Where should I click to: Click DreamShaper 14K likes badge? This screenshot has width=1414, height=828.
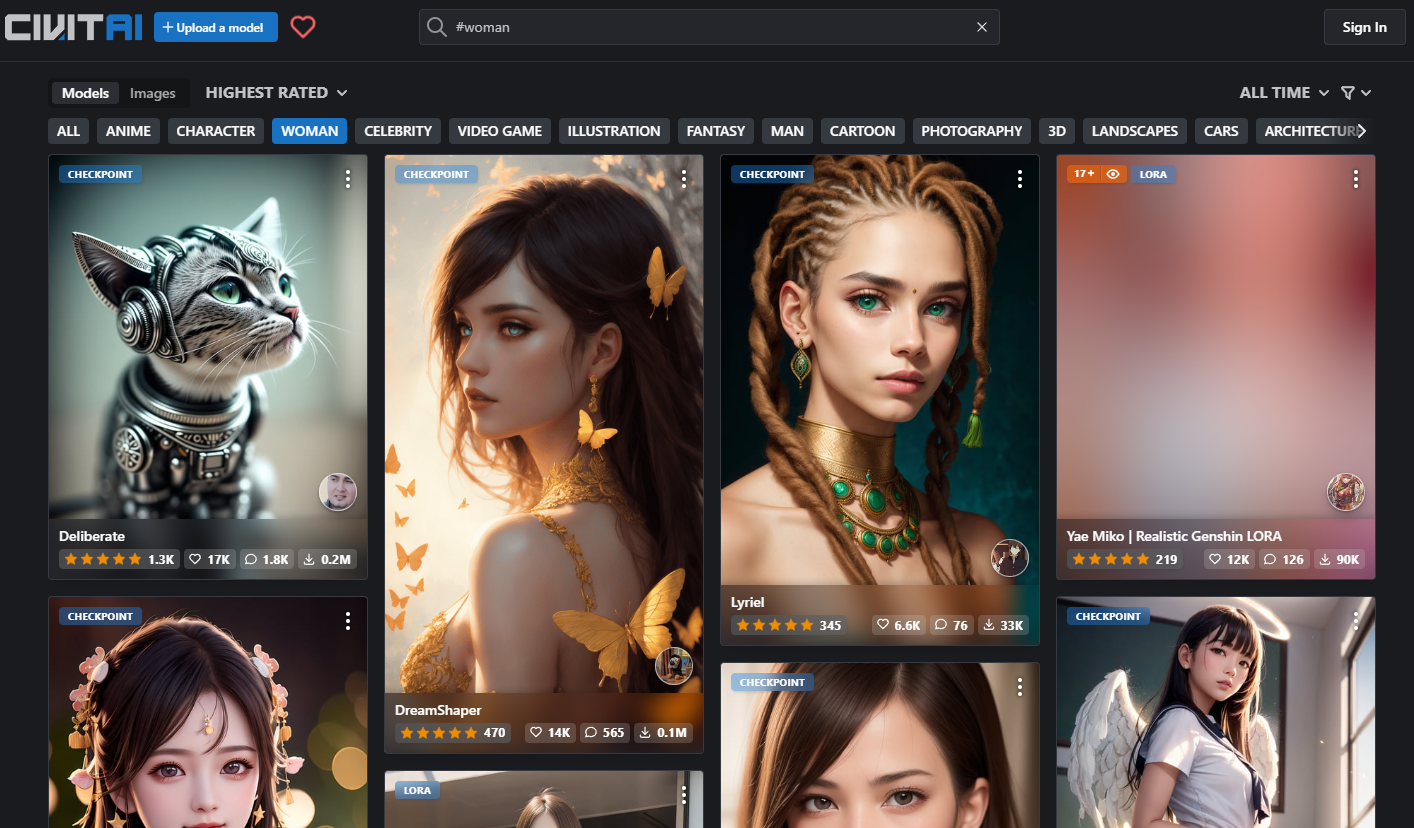pyautogui.click(x=549, y=732)
